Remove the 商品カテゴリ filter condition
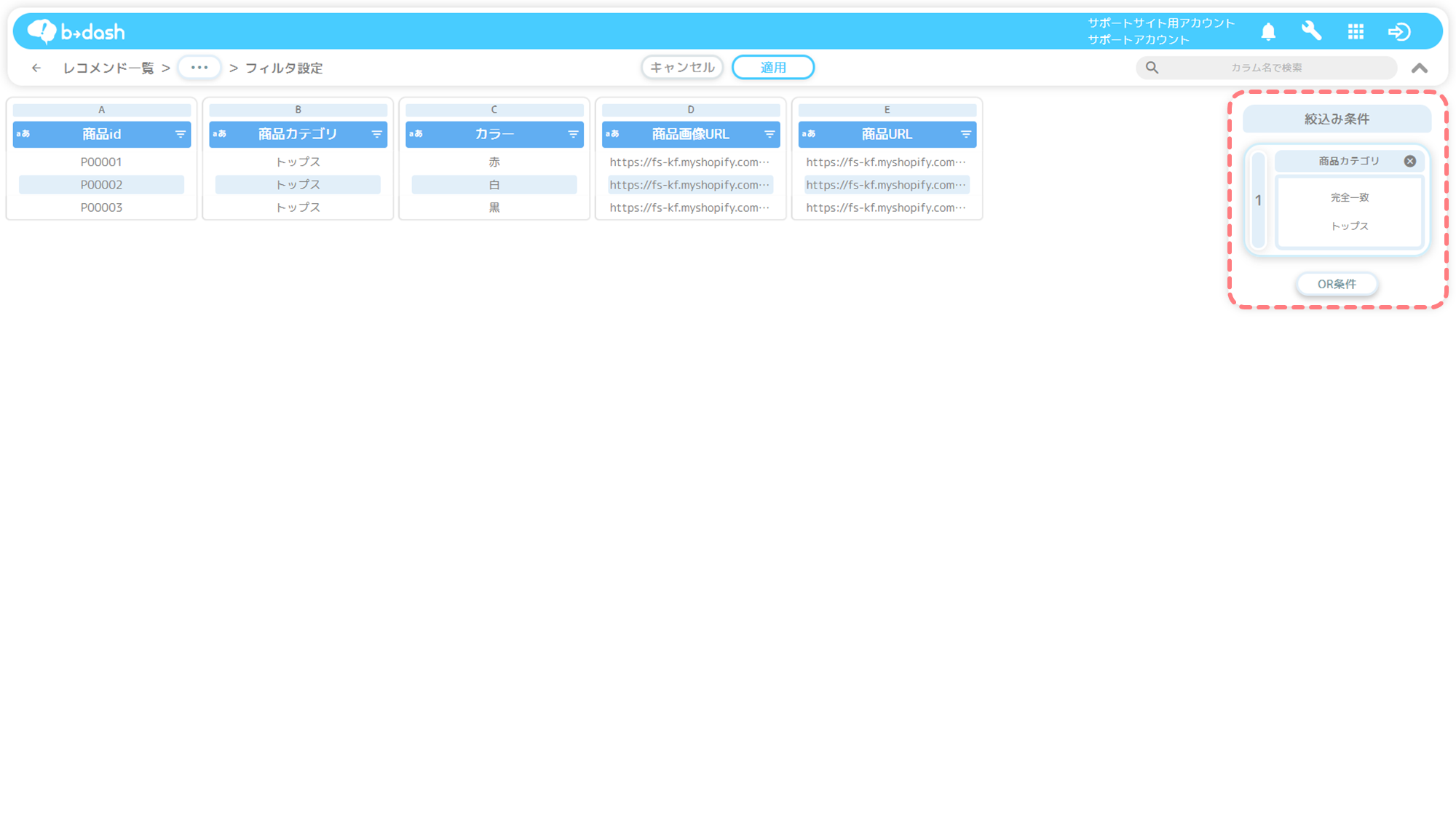The width and height of the screenshot is (1456, 819). tap(1410, 161)
